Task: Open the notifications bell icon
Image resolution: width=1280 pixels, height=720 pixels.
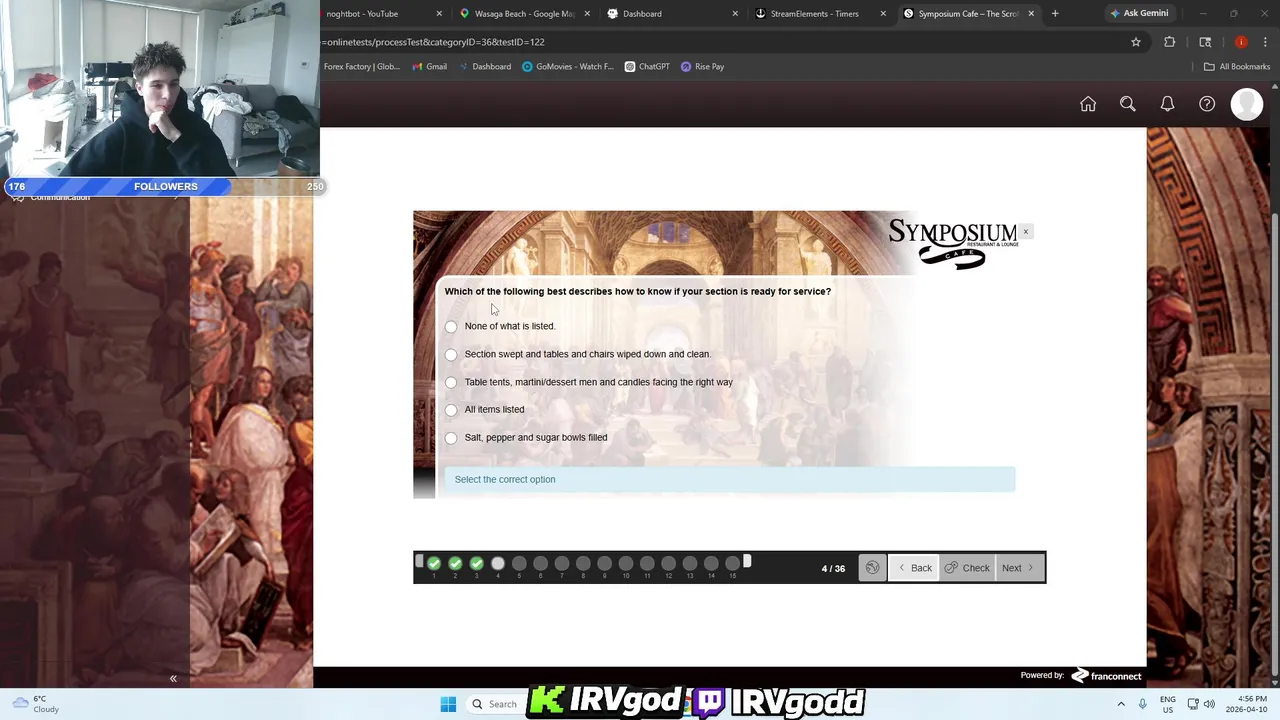Action: (x=1167, y=104)
